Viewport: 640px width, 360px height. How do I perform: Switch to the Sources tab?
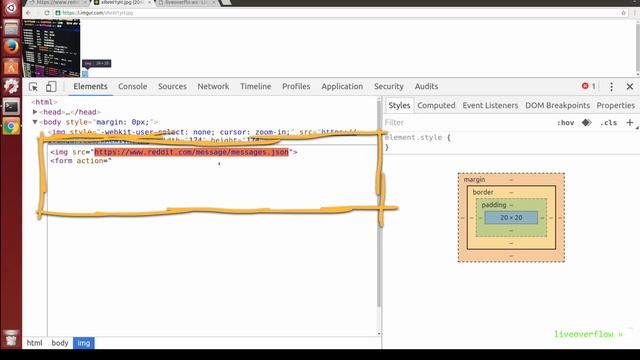pyautogui.click(x=172, y=87)
